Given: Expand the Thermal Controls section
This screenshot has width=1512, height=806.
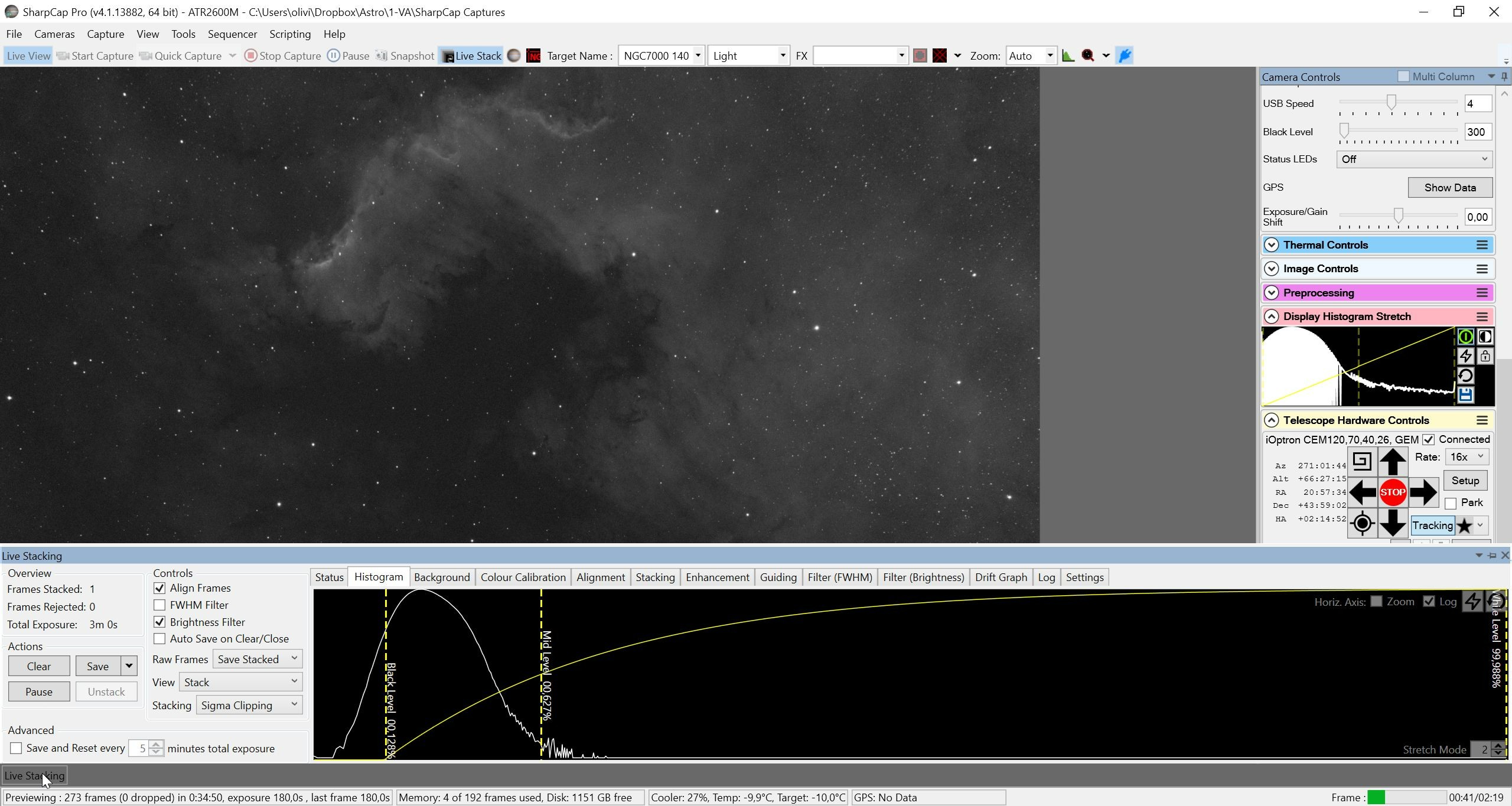Looking at the screenshot, I should tap(1271, 245).
